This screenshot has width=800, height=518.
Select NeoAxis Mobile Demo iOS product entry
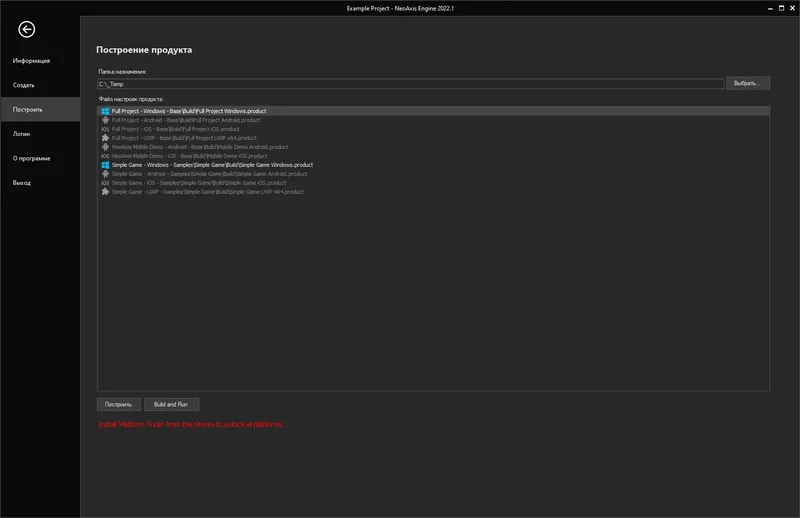[190, 156]
